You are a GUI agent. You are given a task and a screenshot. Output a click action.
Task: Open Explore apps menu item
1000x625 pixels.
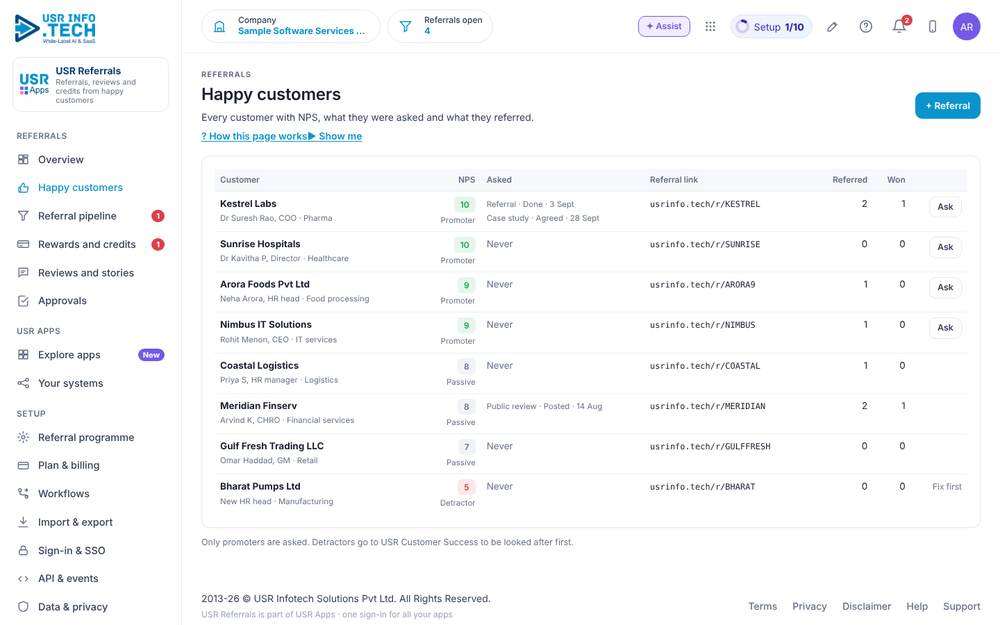click(91, 355)
